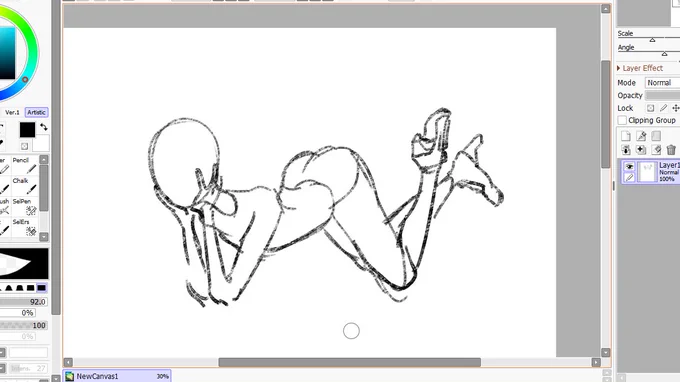Viewport: 680px width, 382px height.
Task: Choose the second rounded brush edge shape
Action: pos(20,288)
